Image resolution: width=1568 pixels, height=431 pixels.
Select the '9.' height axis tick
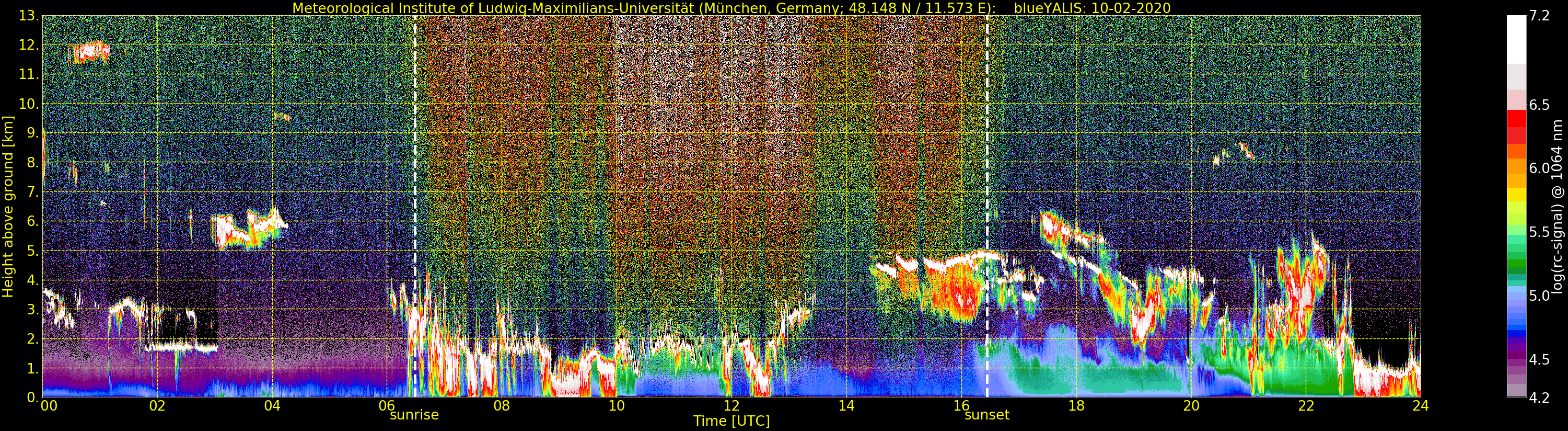32,133
